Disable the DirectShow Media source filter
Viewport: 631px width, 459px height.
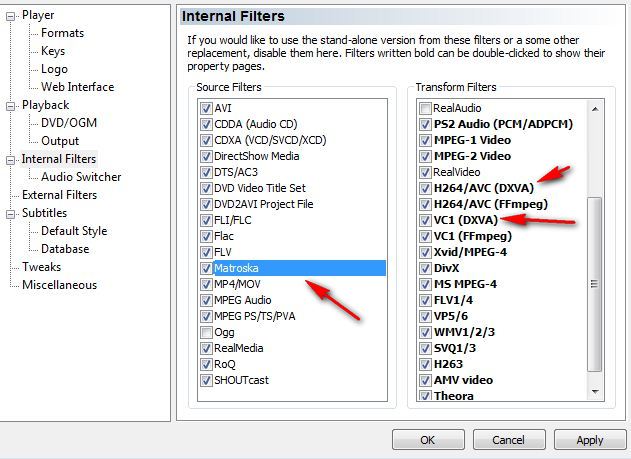pos(206,156)
